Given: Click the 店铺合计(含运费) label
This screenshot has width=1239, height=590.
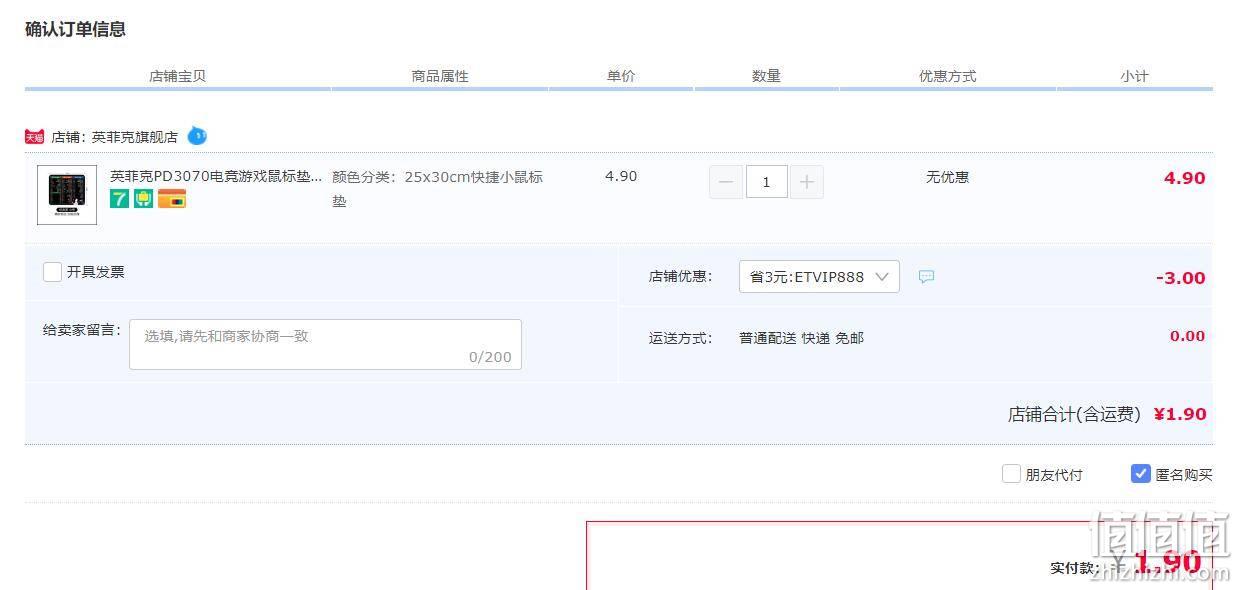Looking at the screenshot, I should click(x=1074, y=414).
